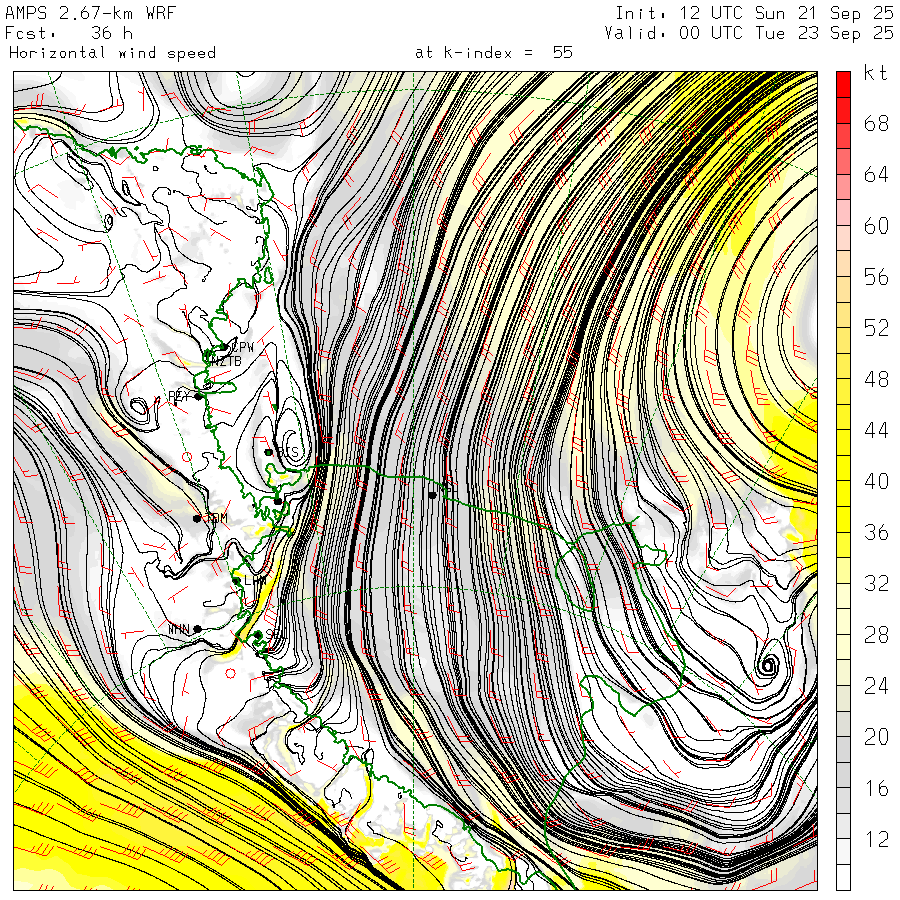Select the TRM station marker
This screenshot has height=900, width=900.
pos(197,518)
